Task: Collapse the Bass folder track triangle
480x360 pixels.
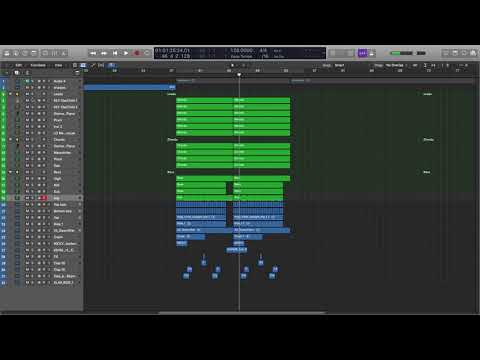Action: click(10, 172)
